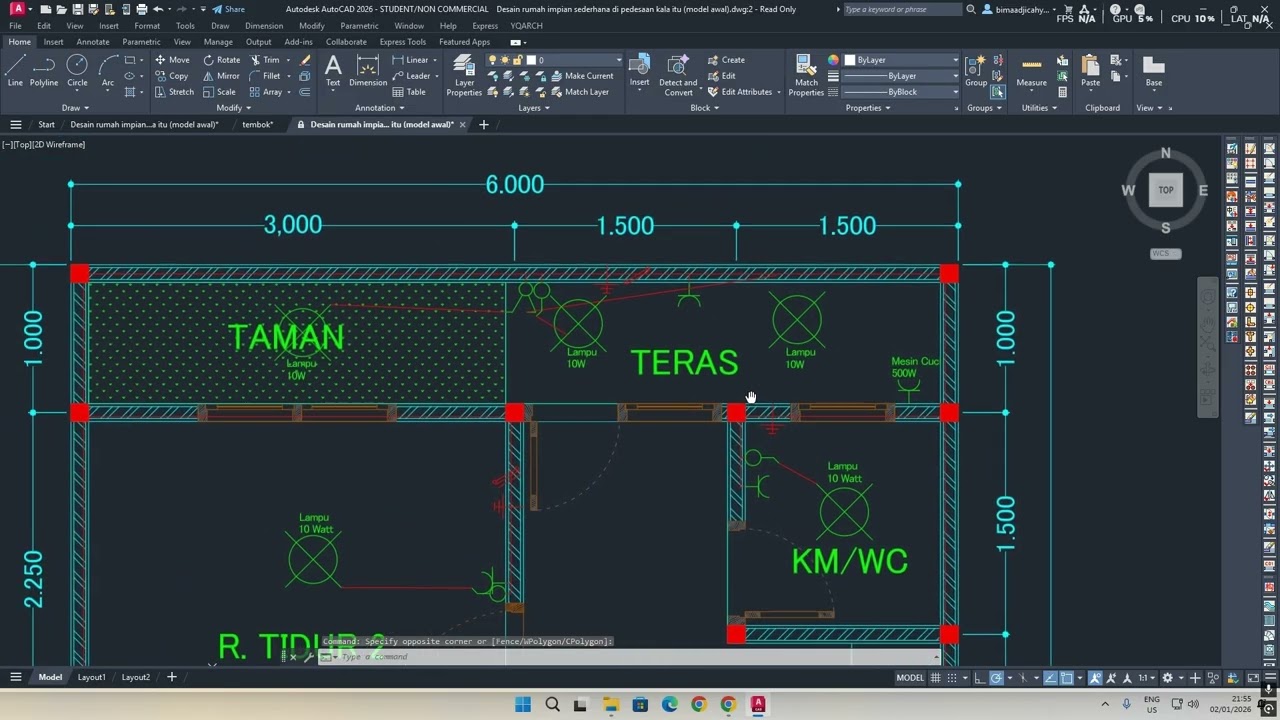Click the Dimension tool
The height and width of the screenshot is (720, 1280).
tap(368, 71)
